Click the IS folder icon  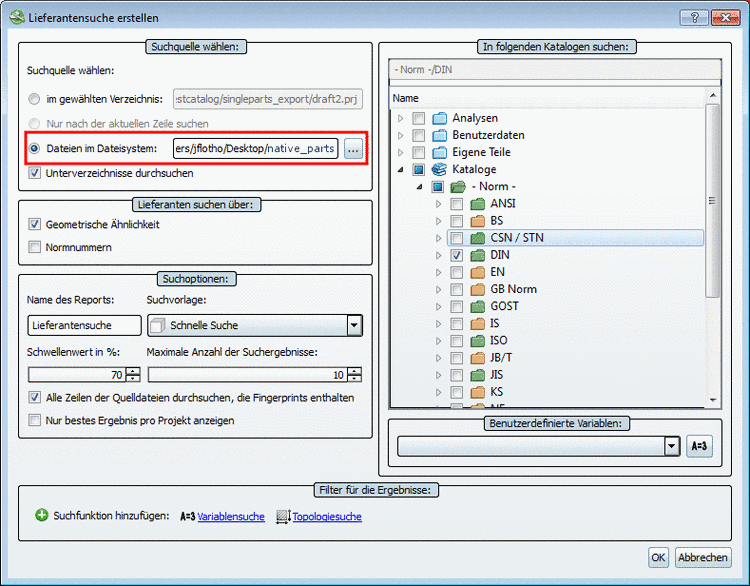click(x=477, y=324)
